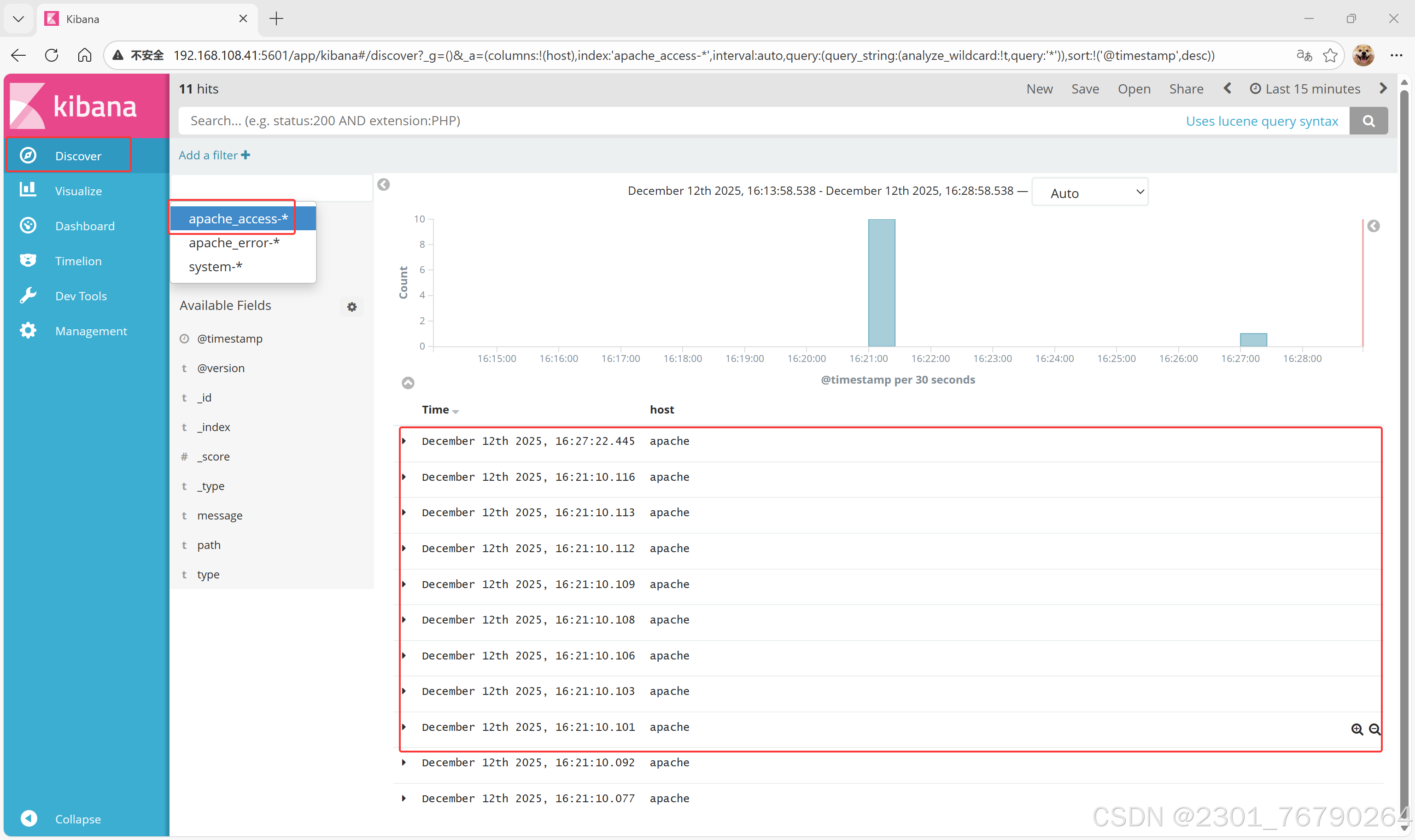Open Timelion from the sidebar
Image resolution: width=1415 pixels, height=840 pixels.
tap(78, 260)
